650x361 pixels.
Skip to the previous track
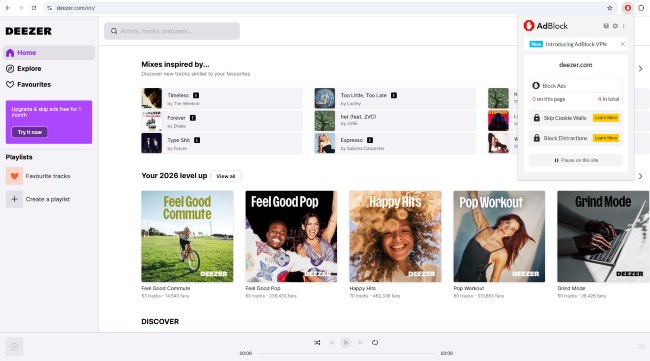(331, 342)
